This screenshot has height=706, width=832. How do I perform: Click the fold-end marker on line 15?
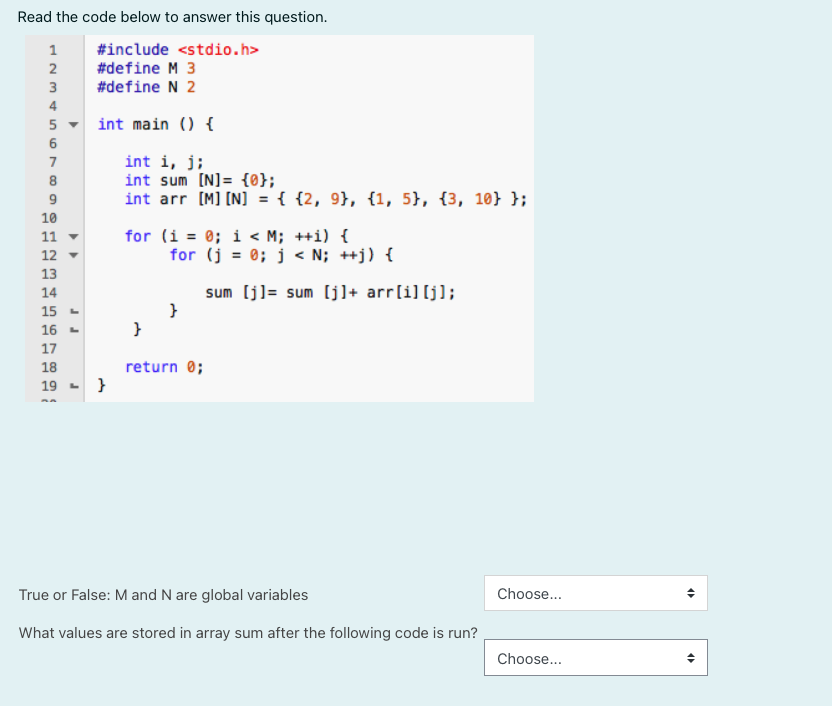(x=72, y=311)
